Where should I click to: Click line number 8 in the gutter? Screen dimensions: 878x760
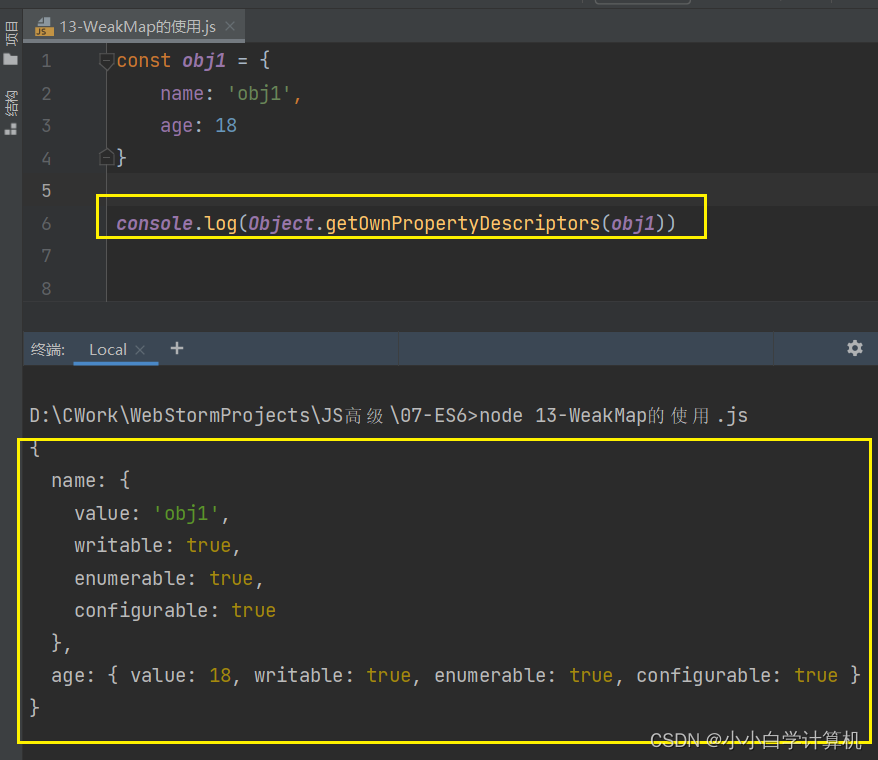tap(46, 288)
